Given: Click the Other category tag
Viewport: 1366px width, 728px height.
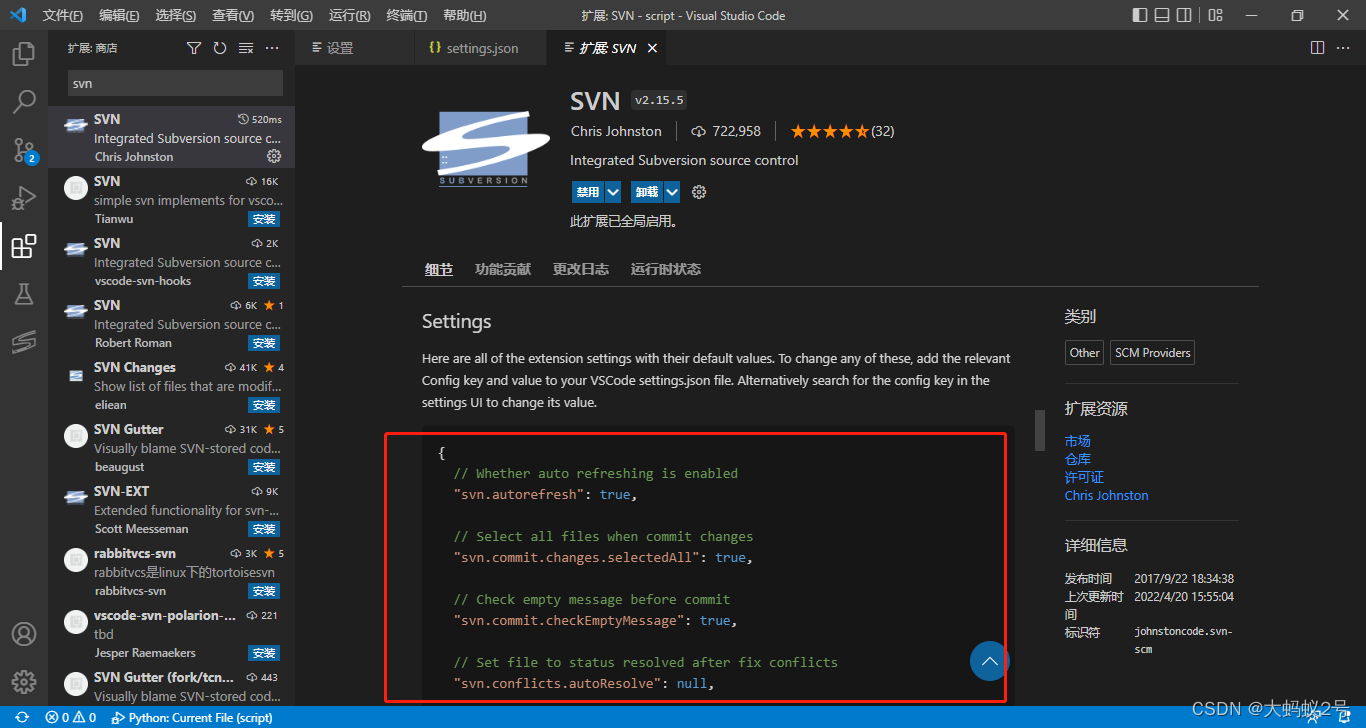Looking at the screenshot, I should pos(1085,352).
